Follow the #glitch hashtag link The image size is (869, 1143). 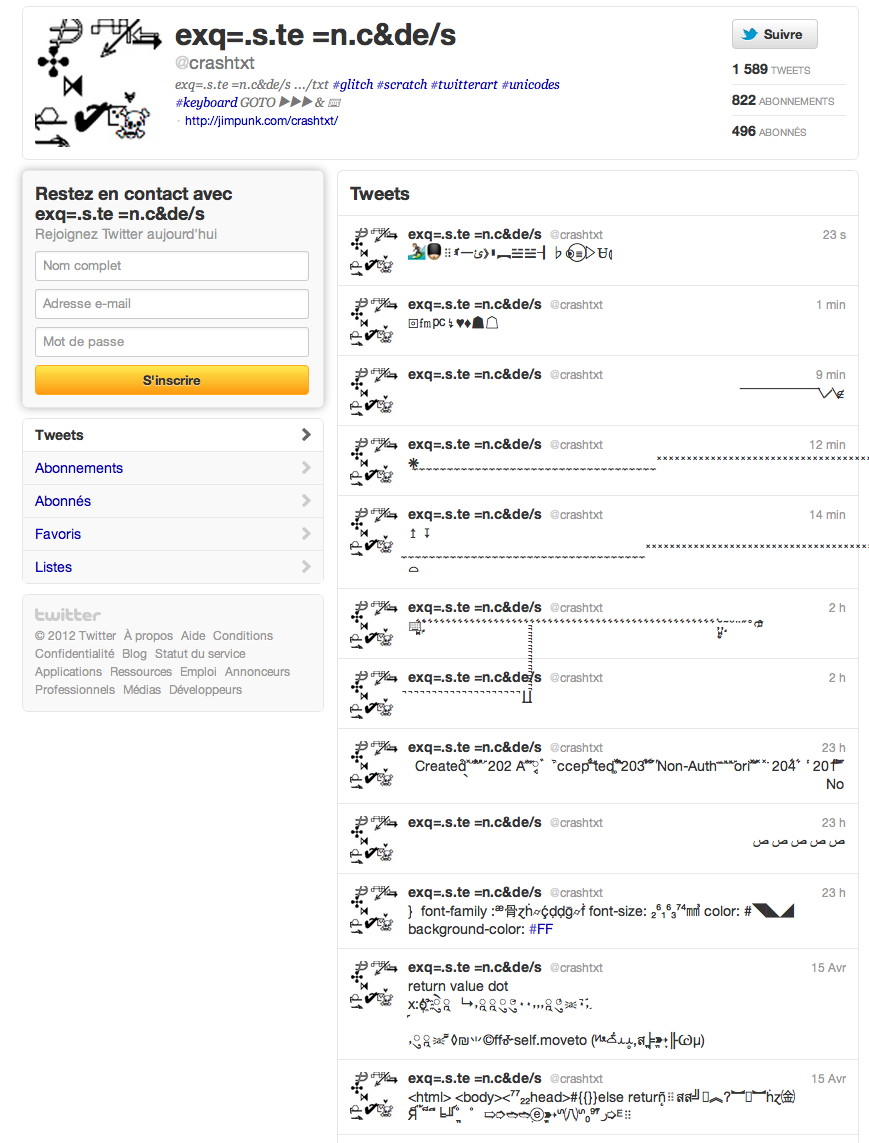(352, 85)
